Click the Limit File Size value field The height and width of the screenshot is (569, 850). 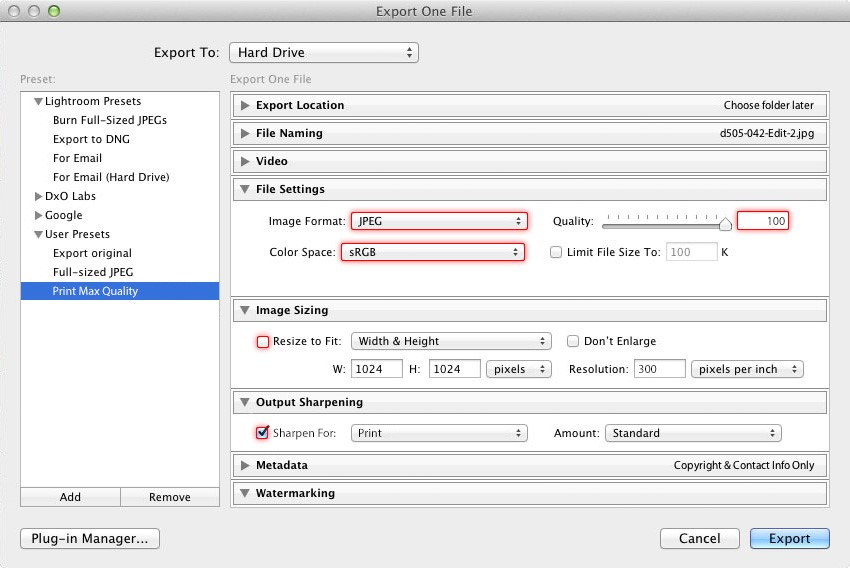(692, 252)
